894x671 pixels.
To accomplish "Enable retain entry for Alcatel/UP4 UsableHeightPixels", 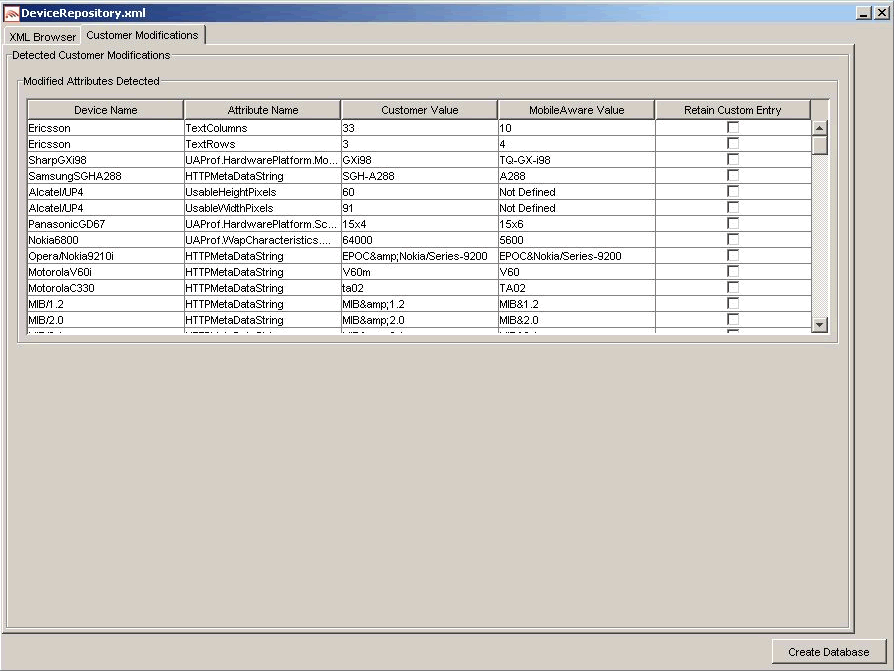I will click(x=733, y=192).
